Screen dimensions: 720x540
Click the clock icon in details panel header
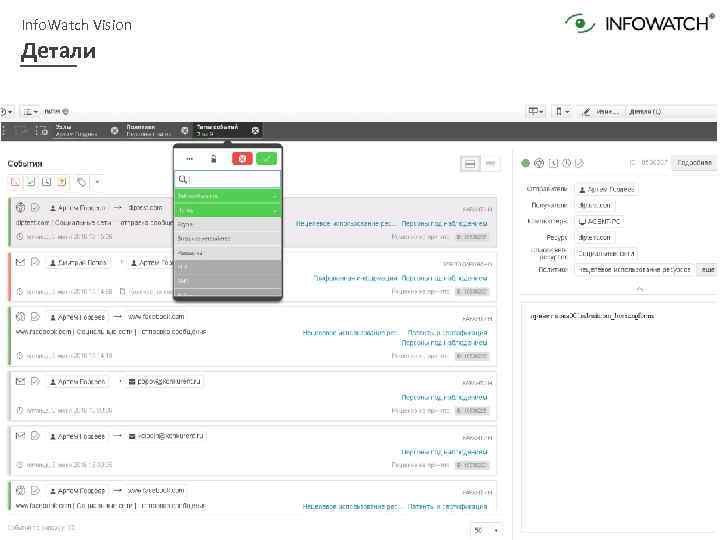tap(567, 163)
